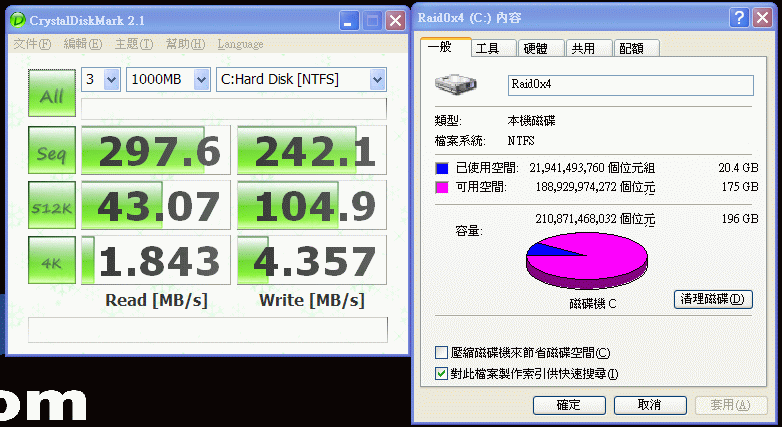This screenshot has width=782, height=427.
Task: Open the 文件(F) menu
Action: pyautogui.click(x=32, y=44)
